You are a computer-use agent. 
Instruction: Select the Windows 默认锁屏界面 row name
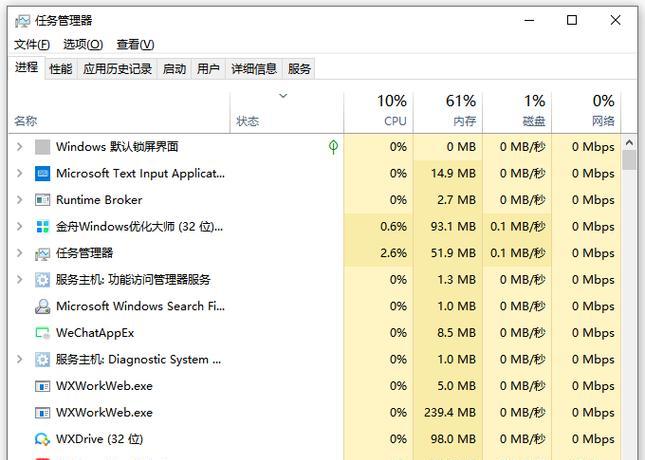117,146
